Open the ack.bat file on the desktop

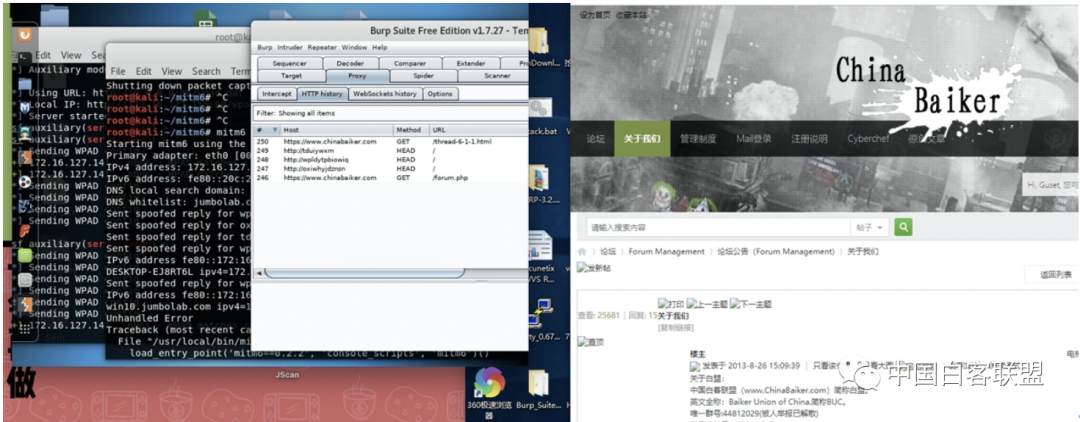[540, 117]
